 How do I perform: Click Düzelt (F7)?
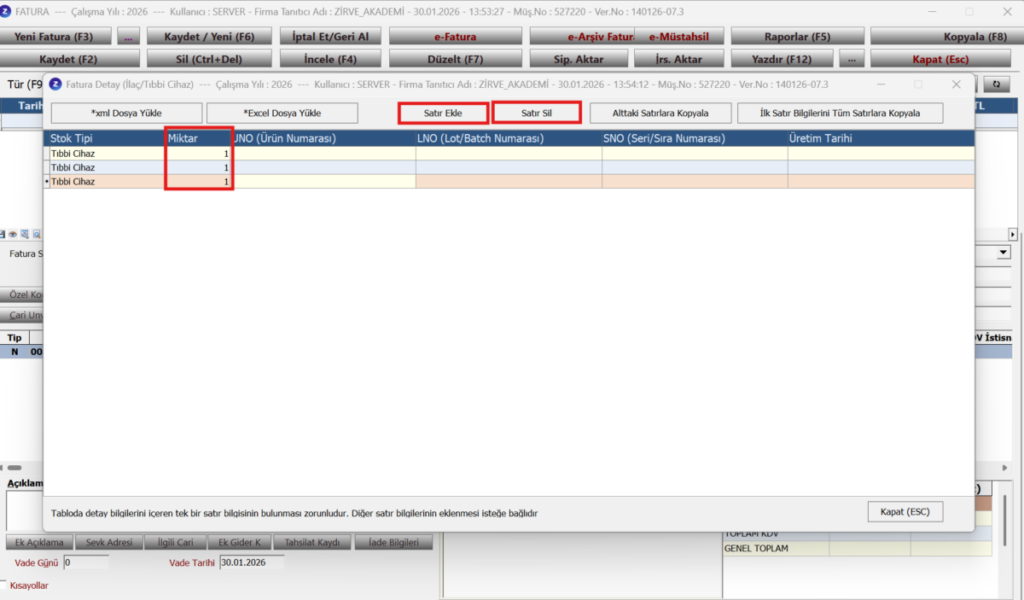(455, 59)
